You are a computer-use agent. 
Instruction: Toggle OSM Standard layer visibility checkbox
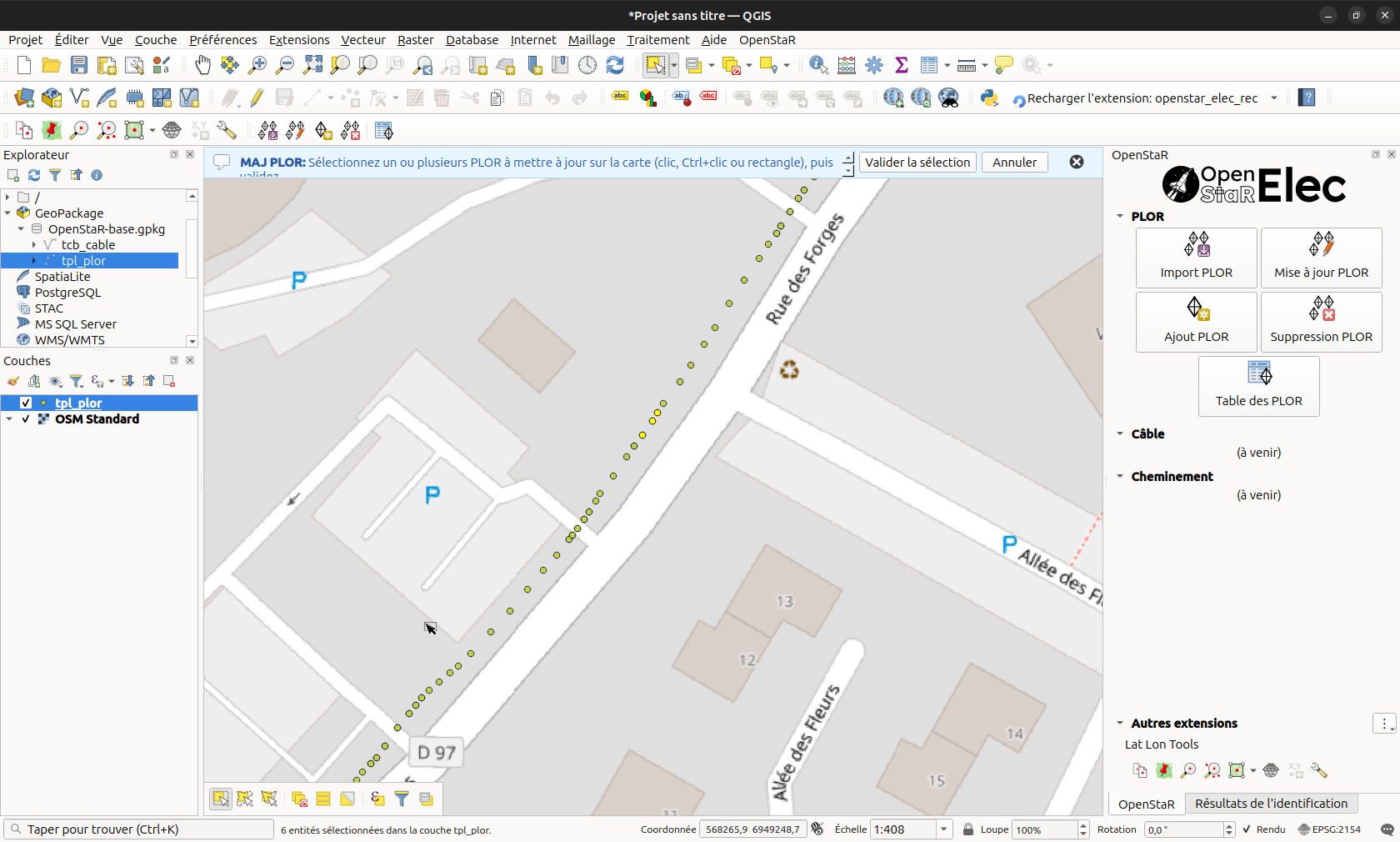click(x=26, y=418)
